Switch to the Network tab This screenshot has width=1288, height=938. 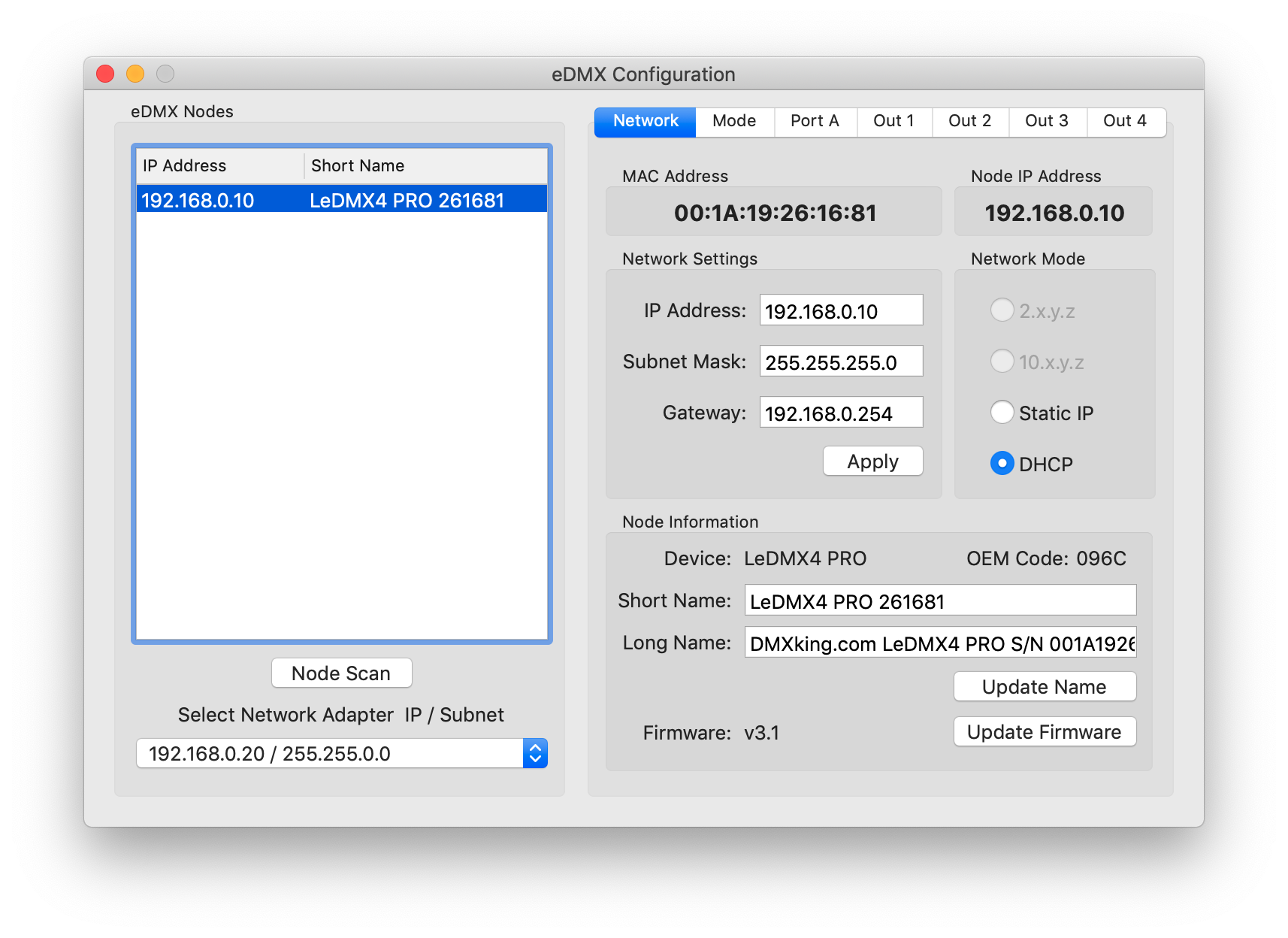[646, 122]
